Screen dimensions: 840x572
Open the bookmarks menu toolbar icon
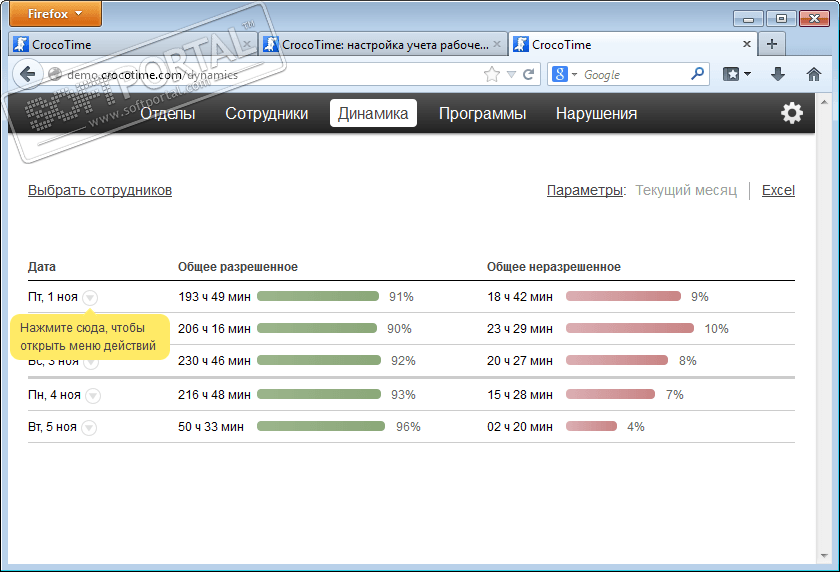(737, 74)
